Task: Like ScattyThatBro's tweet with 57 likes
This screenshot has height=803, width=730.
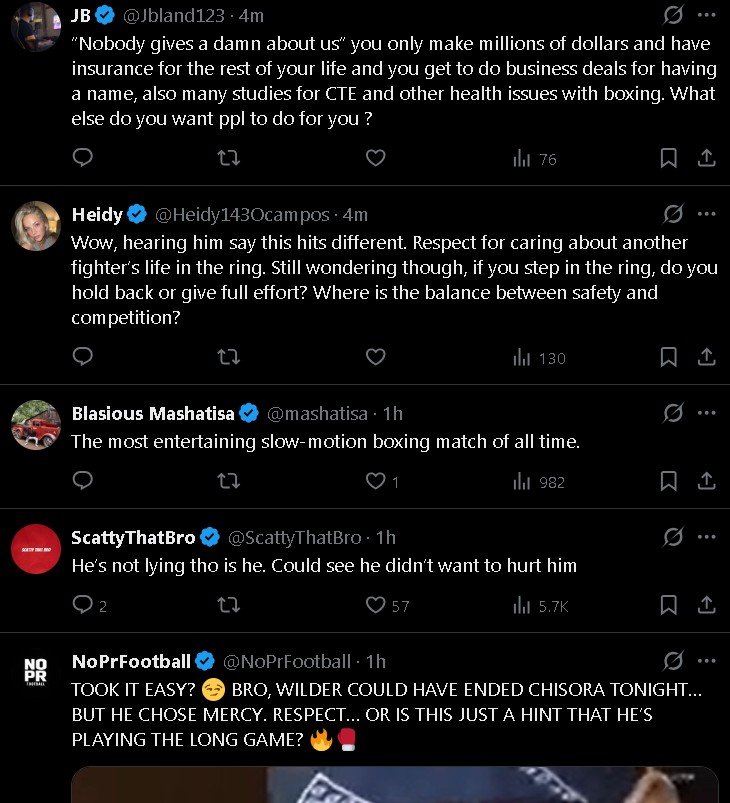Action: [x=375, y=605]
